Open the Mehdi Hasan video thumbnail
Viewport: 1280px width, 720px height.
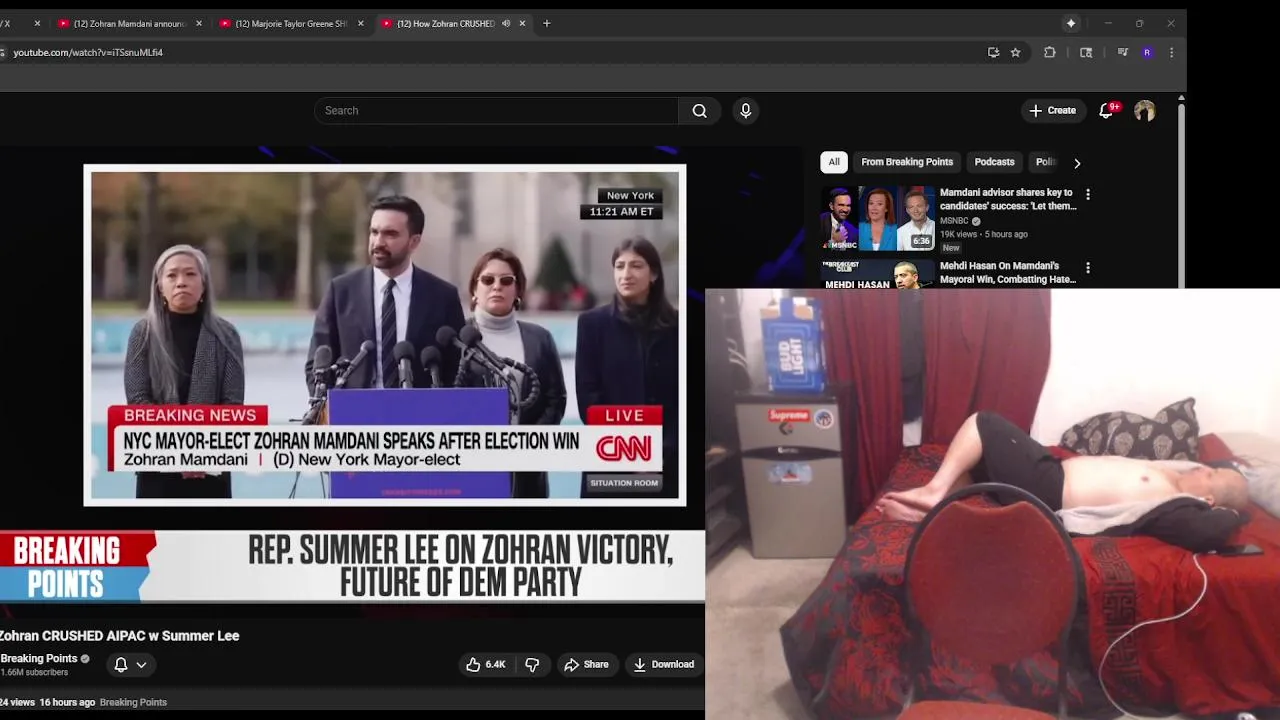[878, 274]
